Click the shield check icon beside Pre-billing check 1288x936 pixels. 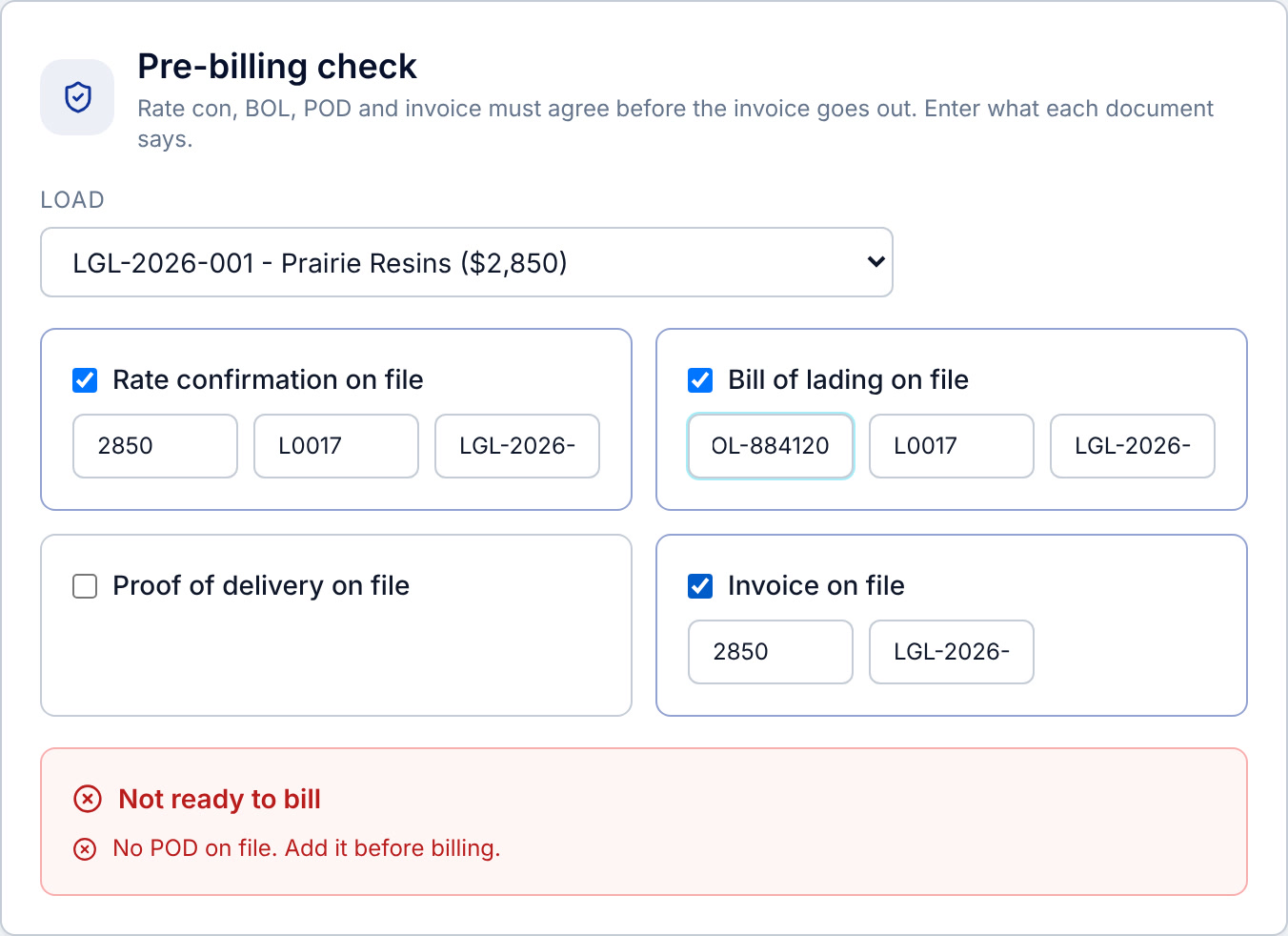click(x=77, y=97)
